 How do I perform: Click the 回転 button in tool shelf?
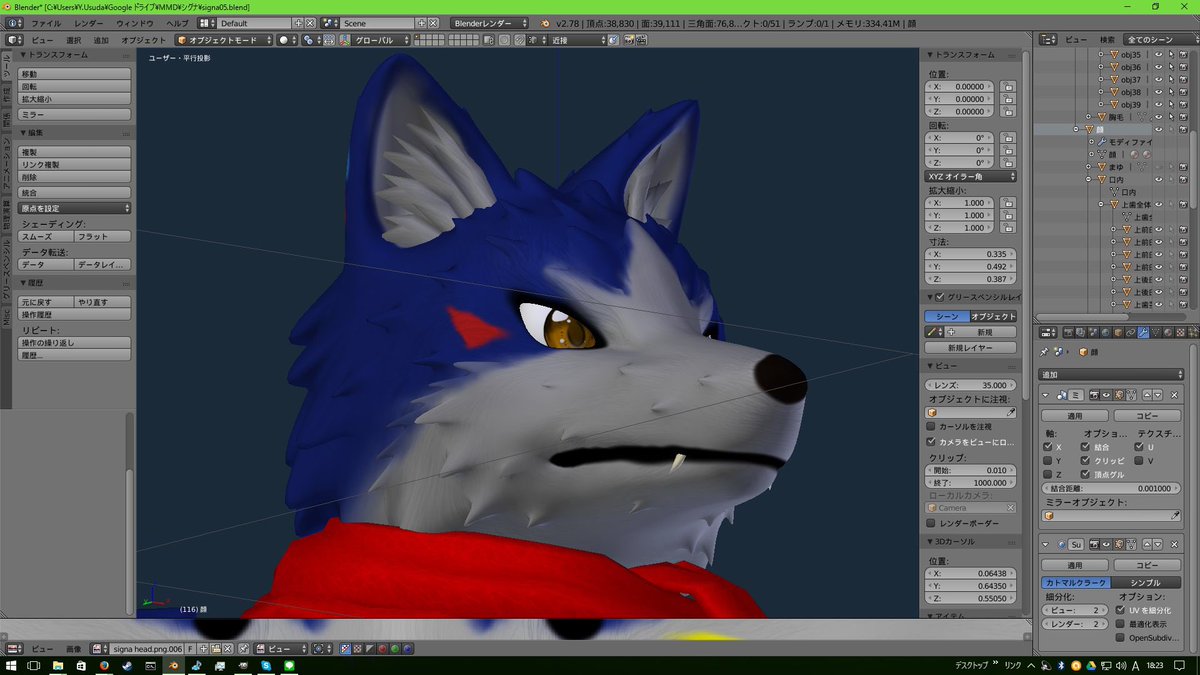click(x=75, y=87)
